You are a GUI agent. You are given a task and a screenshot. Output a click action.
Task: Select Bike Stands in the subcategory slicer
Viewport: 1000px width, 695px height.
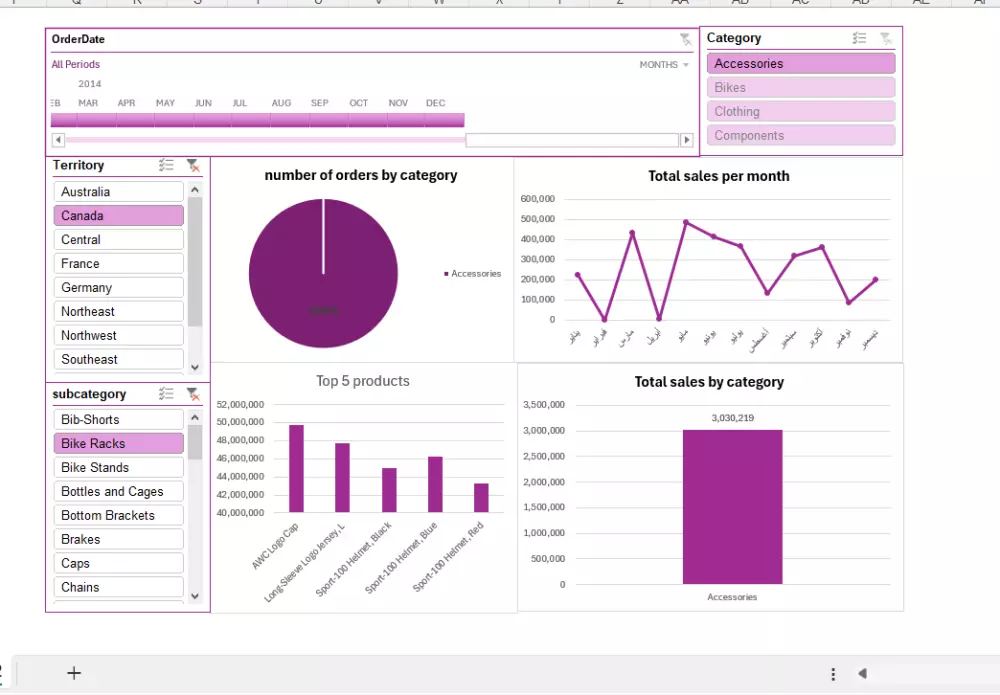(x=118, y=467)
